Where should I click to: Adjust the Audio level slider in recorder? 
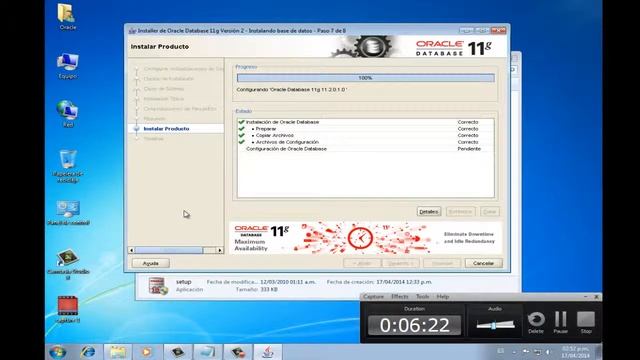coord(495,325)
